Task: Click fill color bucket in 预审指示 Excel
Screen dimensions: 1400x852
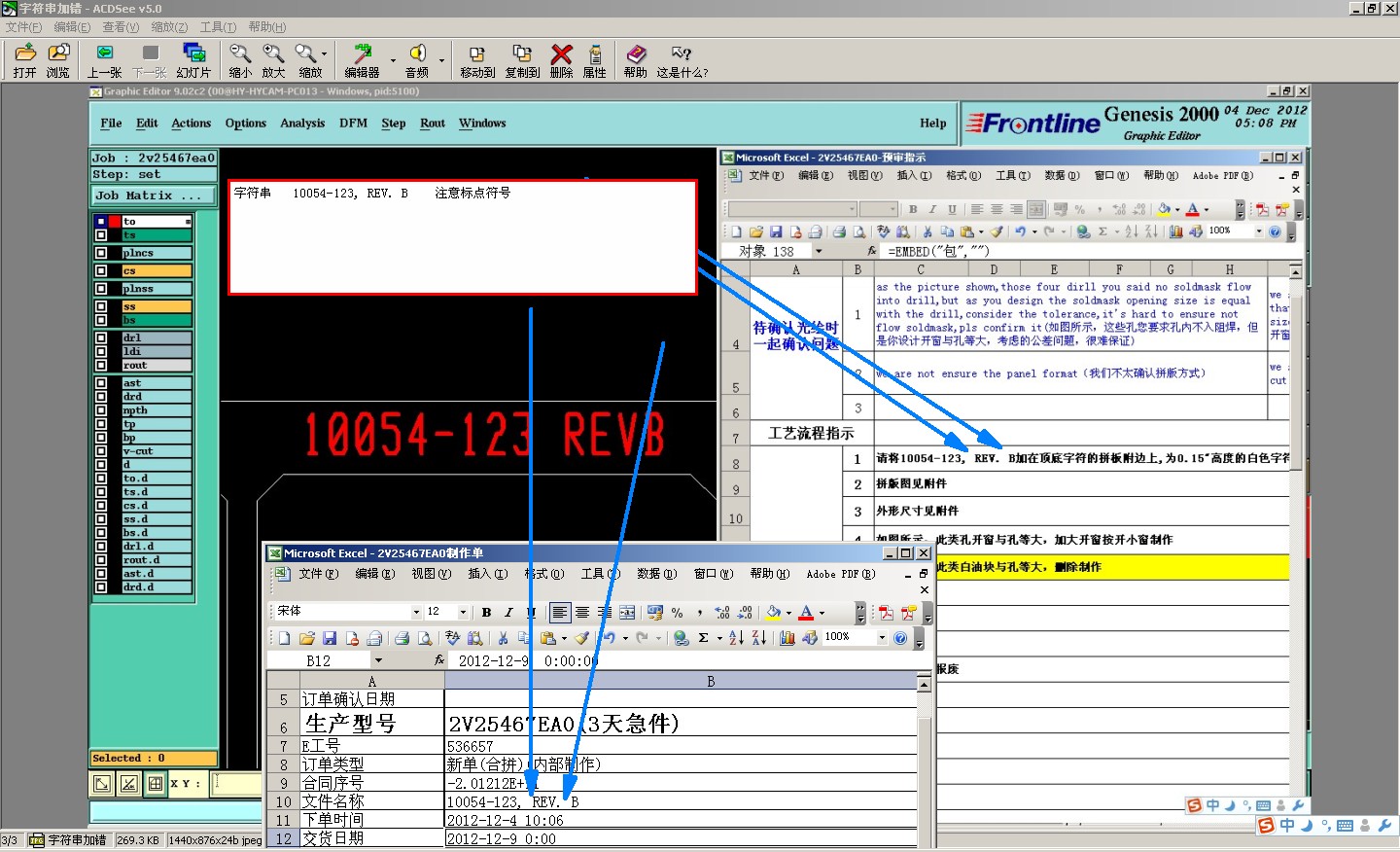Action: point(1164,209)
